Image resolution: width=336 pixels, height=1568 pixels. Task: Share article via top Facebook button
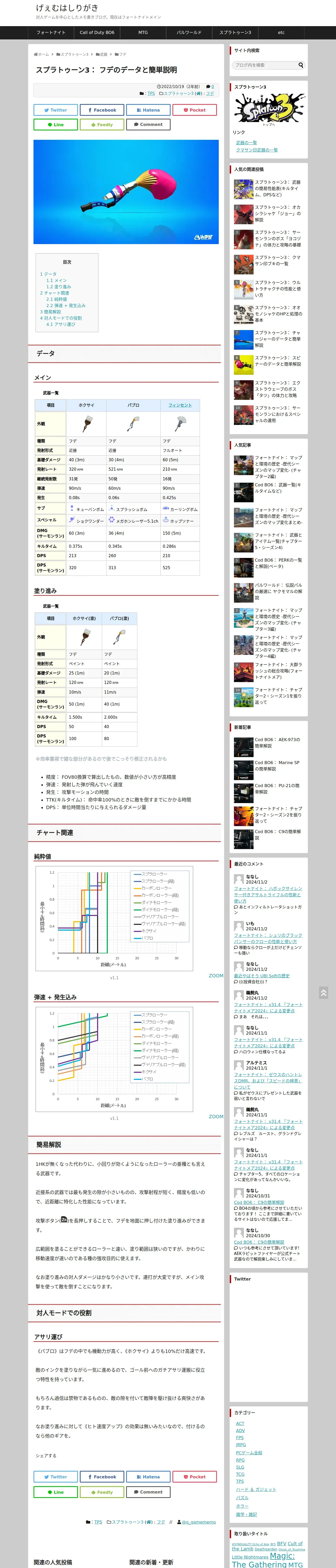pos(102,110)
